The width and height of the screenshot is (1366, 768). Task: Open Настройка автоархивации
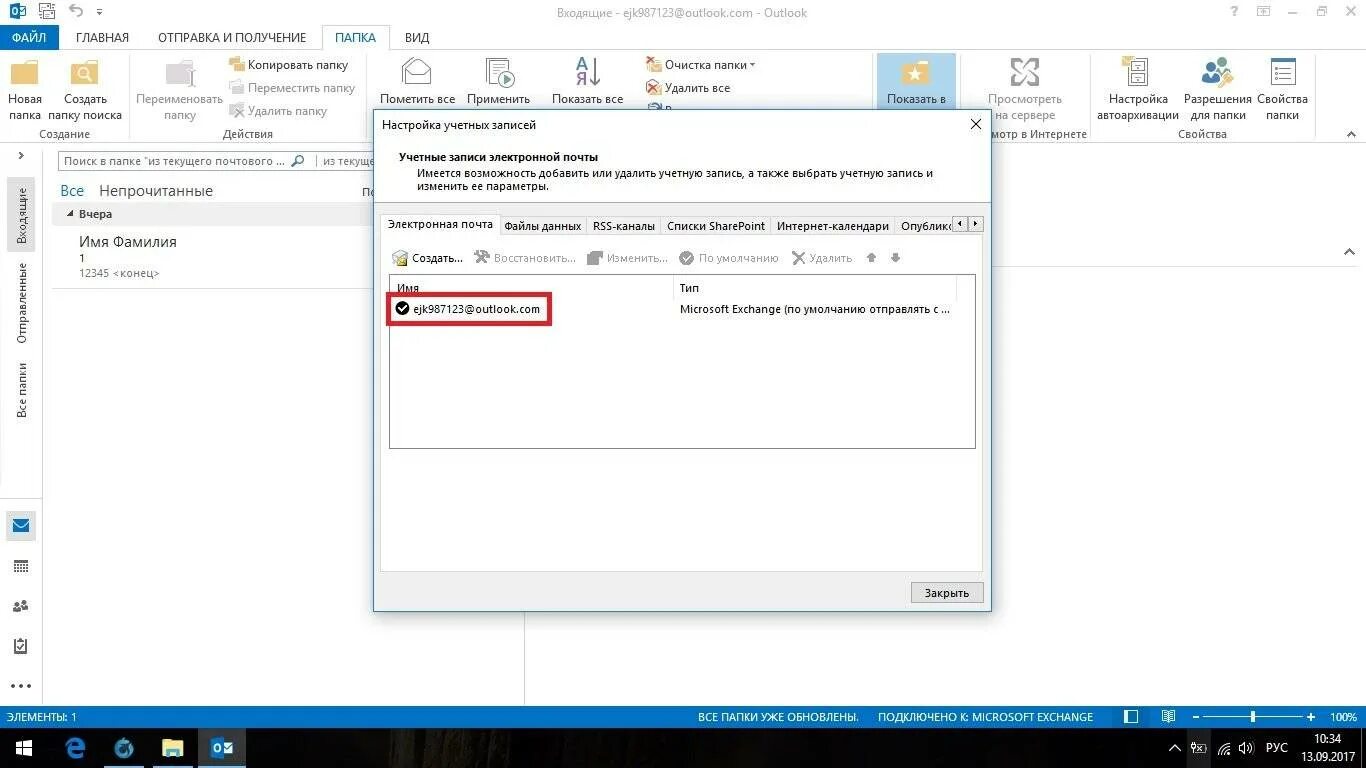point(1138,89)
